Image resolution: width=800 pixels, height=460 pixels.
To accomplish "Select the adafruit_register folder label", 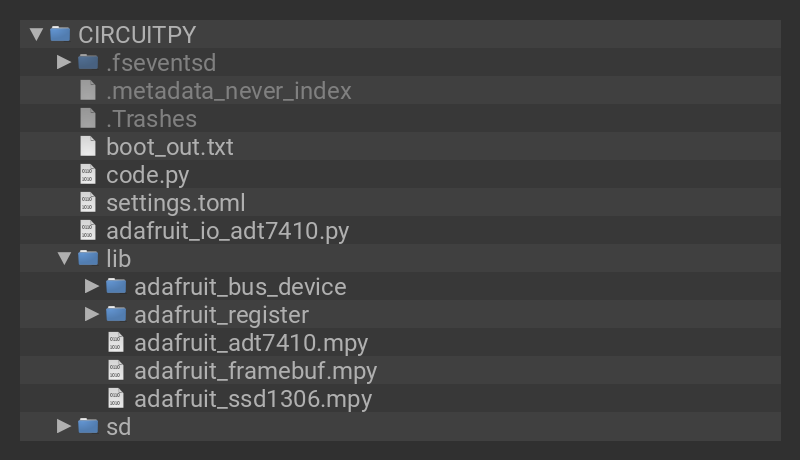I will tap(221, 314).
